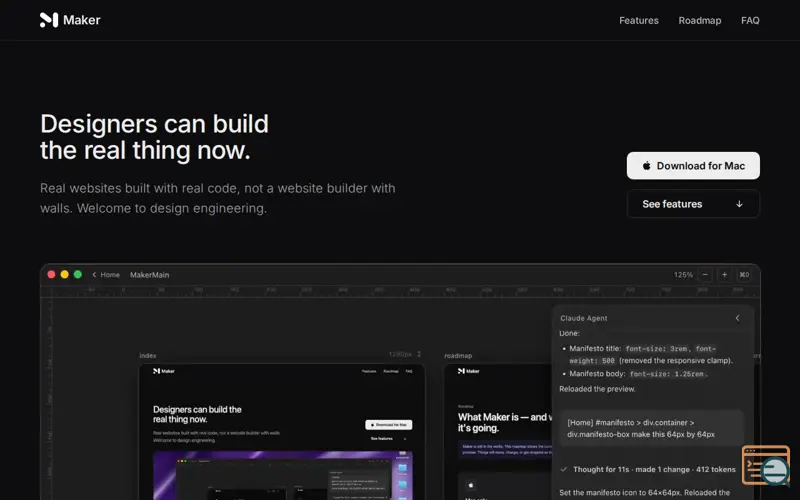Click FAQ link inside index frame preview
The width and height of the screenshot is (800, 500).
[409, 371]
